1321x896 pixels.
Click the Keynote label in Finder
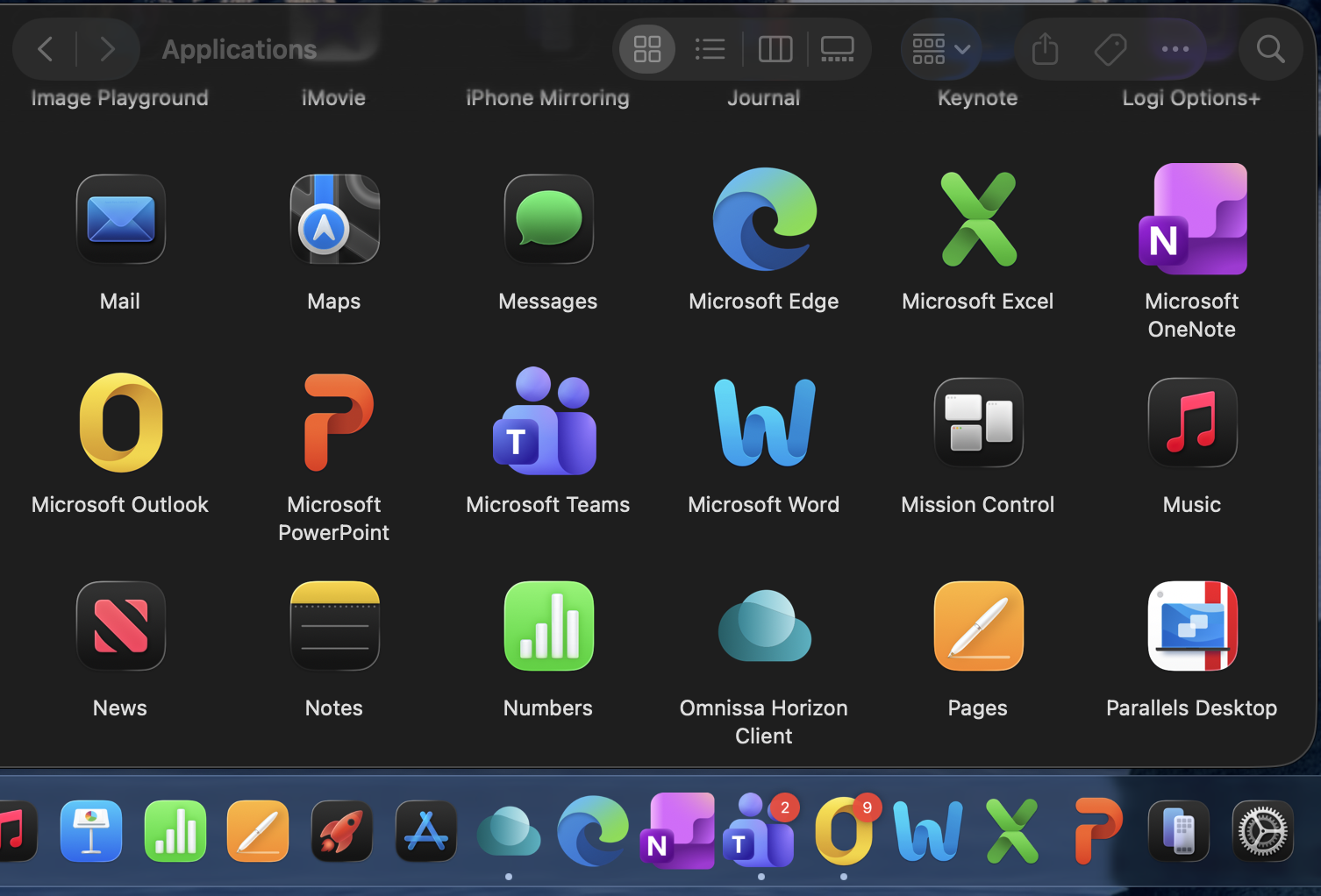click(978, 98)
